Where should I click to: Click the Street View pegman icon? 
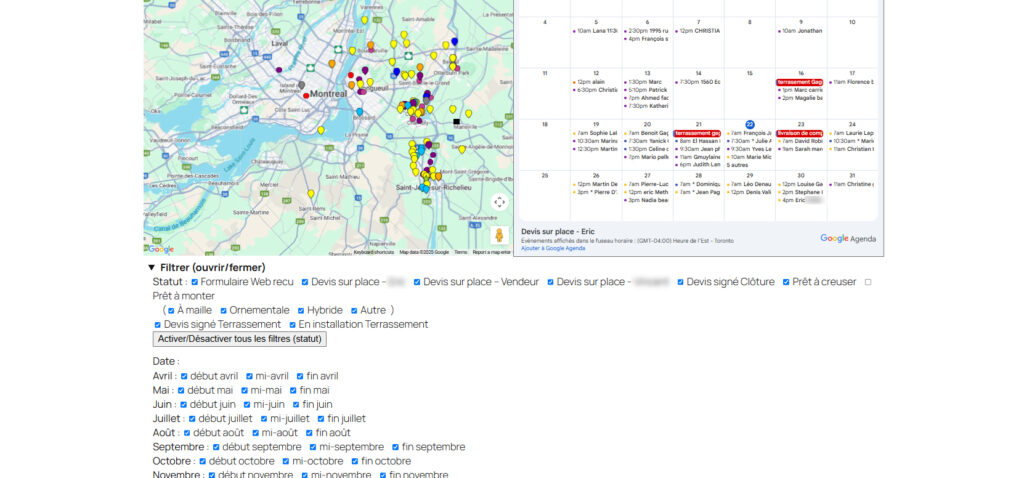point(500,236)
